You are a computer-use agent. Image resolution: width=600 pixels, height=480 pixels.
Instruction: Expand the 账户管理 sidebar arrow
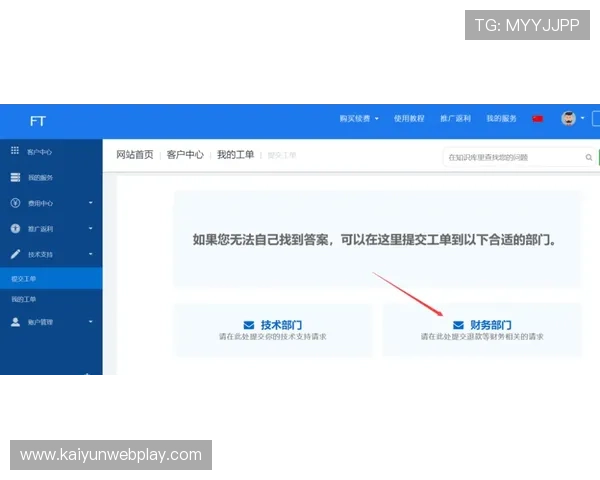(x=91, y=322)
